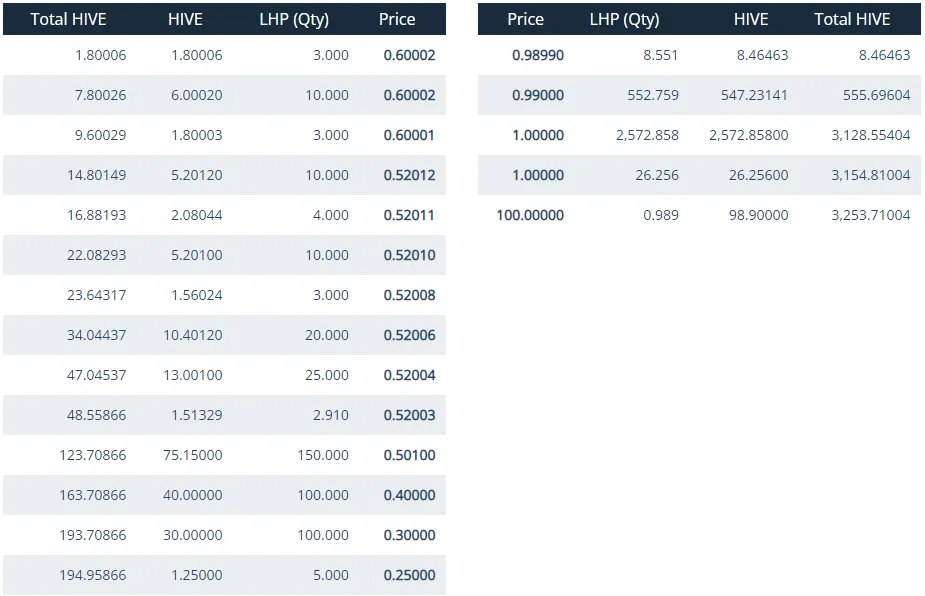
Task: Select HIVE amount 2.08044
Action: (x=196, y=215)
